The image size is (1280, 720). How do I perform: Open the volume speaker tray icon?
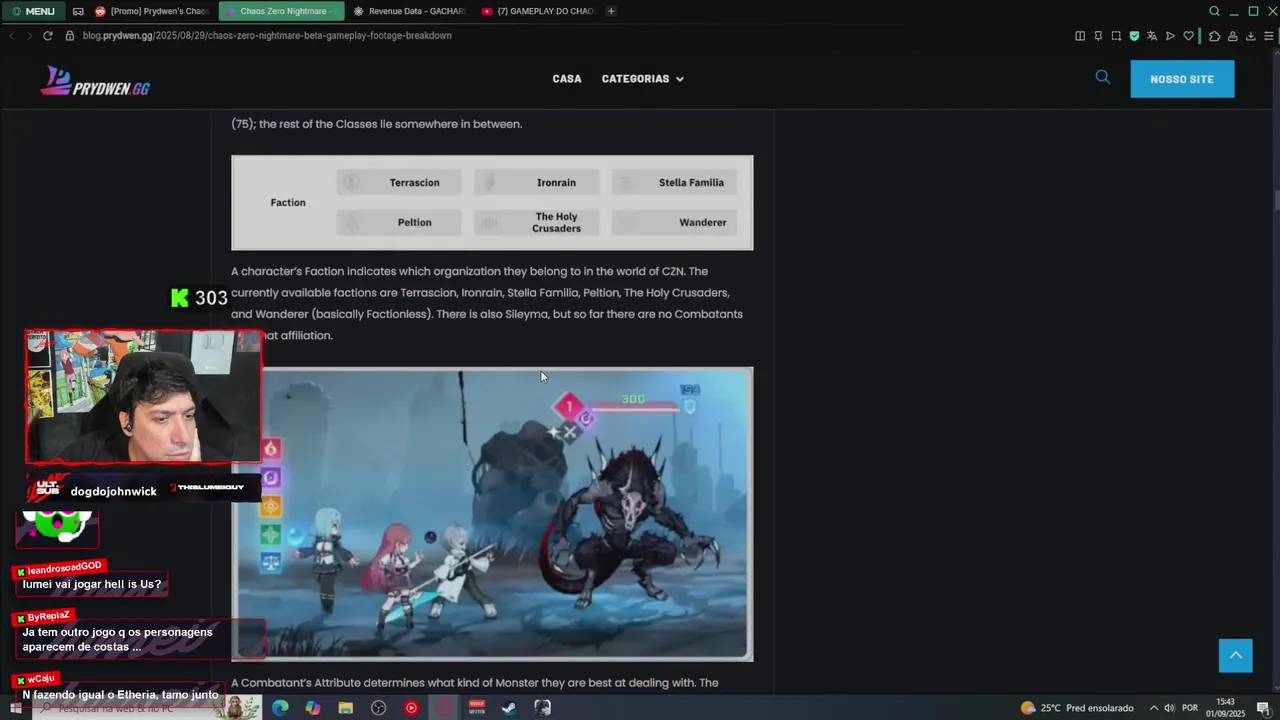[x=1169, y=708]
